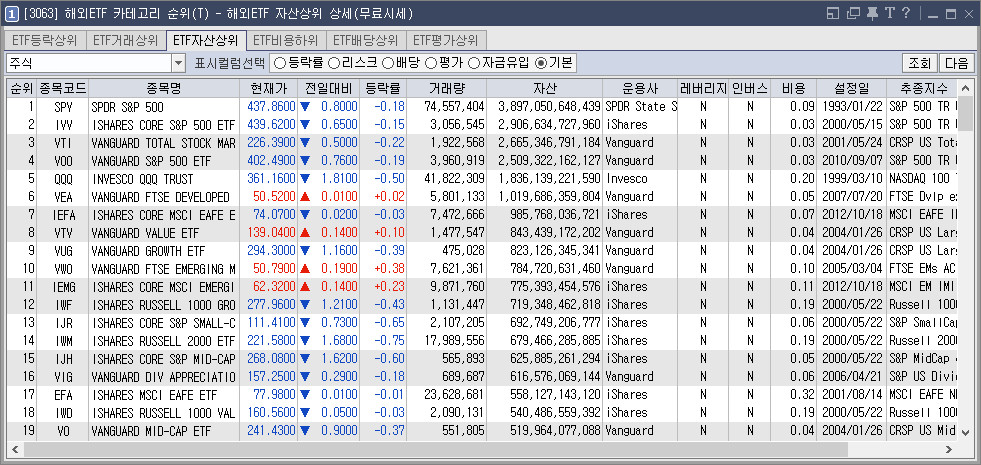Click the vertical scrollbar down arrow
The width and height of the screenshot is (981, 465).
click(966, 432)
